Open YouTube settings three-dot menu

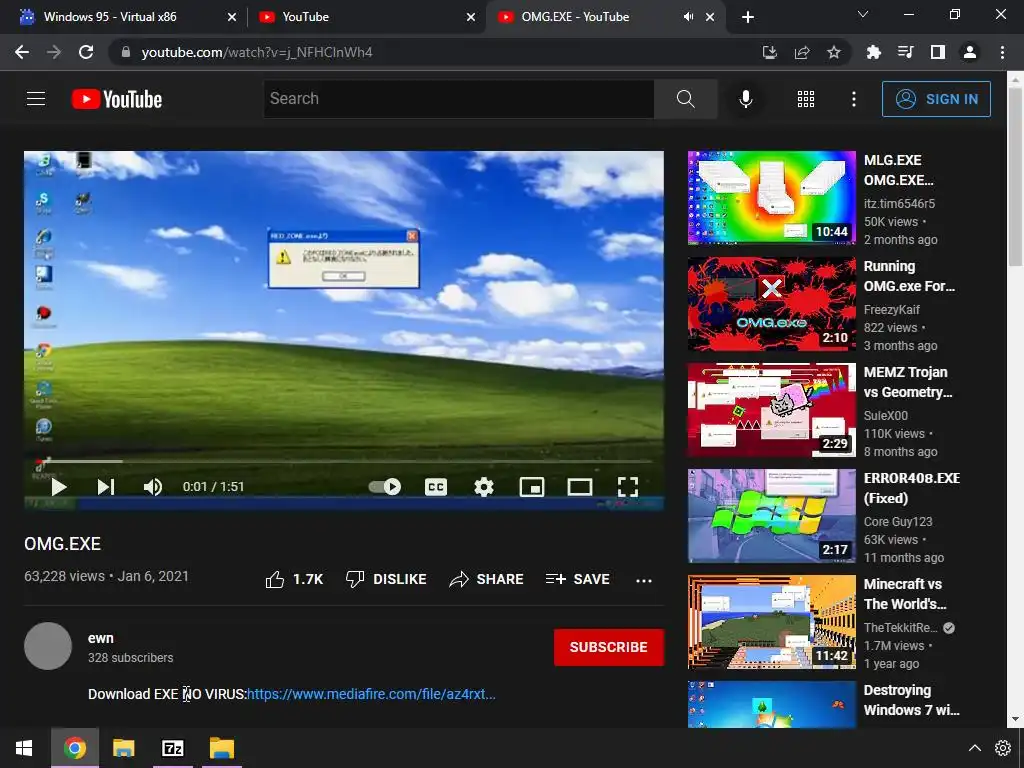click(854, 99)
